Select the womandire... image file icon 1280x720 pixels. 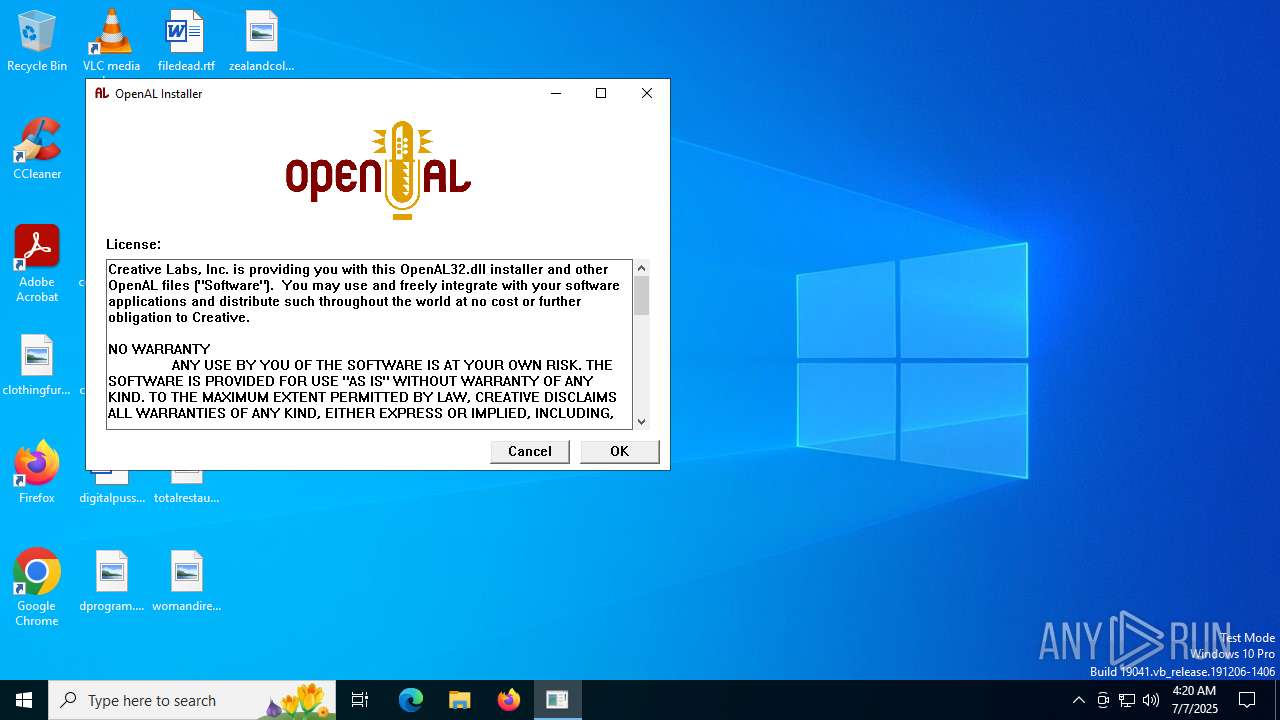(186, 581)
